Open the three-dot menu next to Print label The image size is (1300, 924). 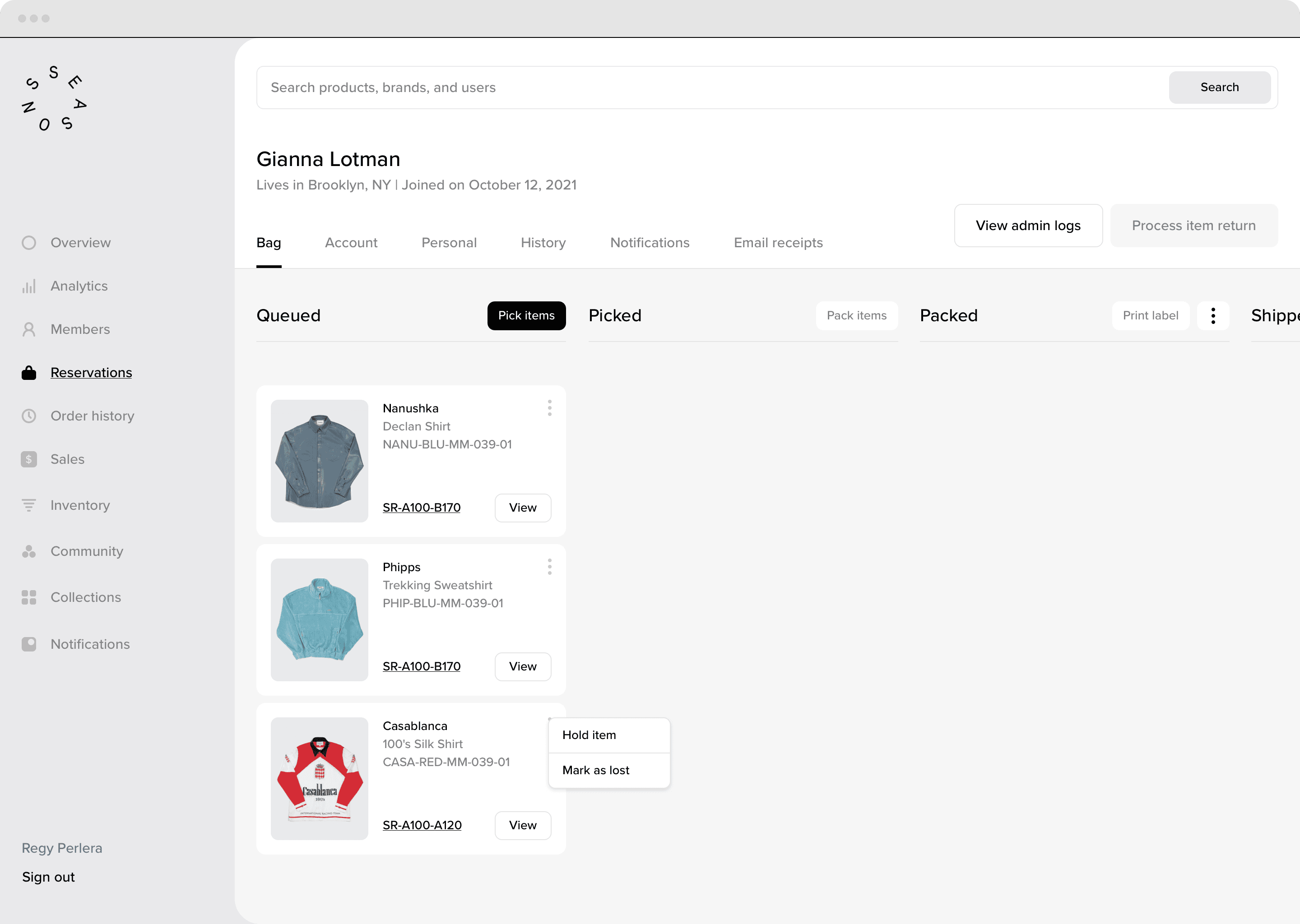(1213, 315)
